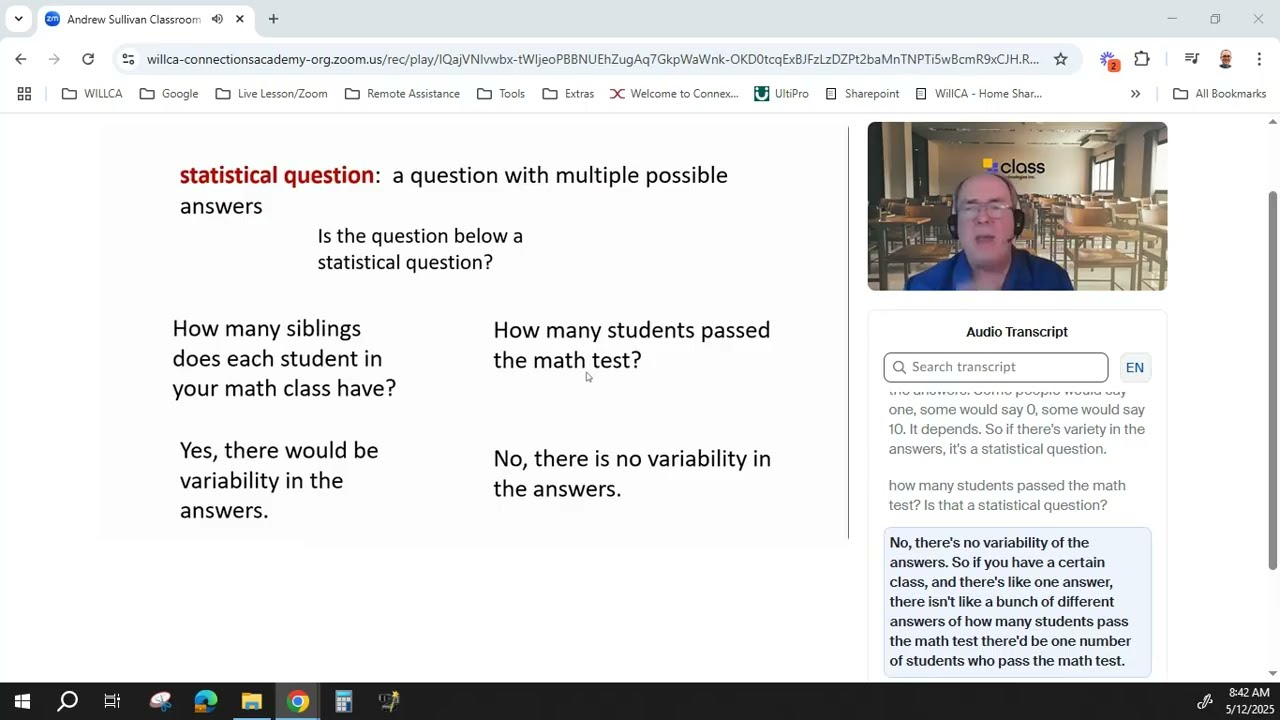Open the apps grid in bookmarks bar
The height and width of the screenshot is (720, 1280).
click(x=24, y=93)
